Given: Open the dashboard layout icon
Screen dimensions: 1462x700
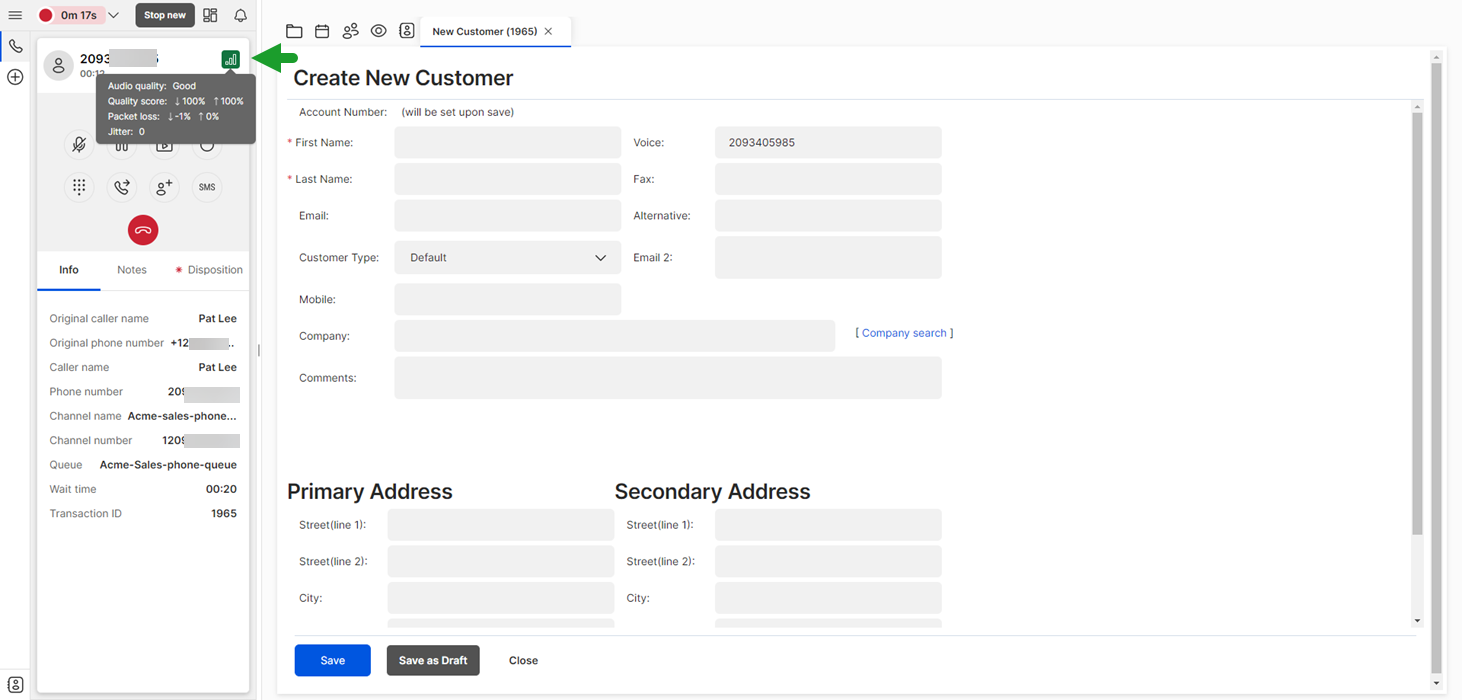Looking at the screenshot, I should coord(210,16).
